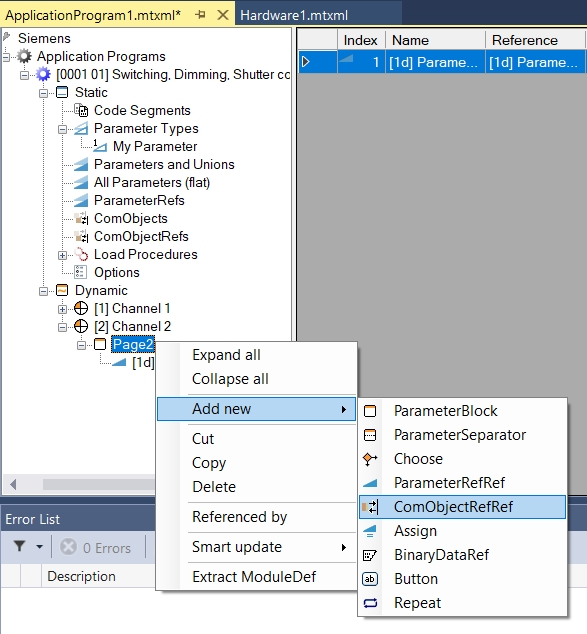
Task: Click the Load Procedures tree icon
Action: coord(81,255)
